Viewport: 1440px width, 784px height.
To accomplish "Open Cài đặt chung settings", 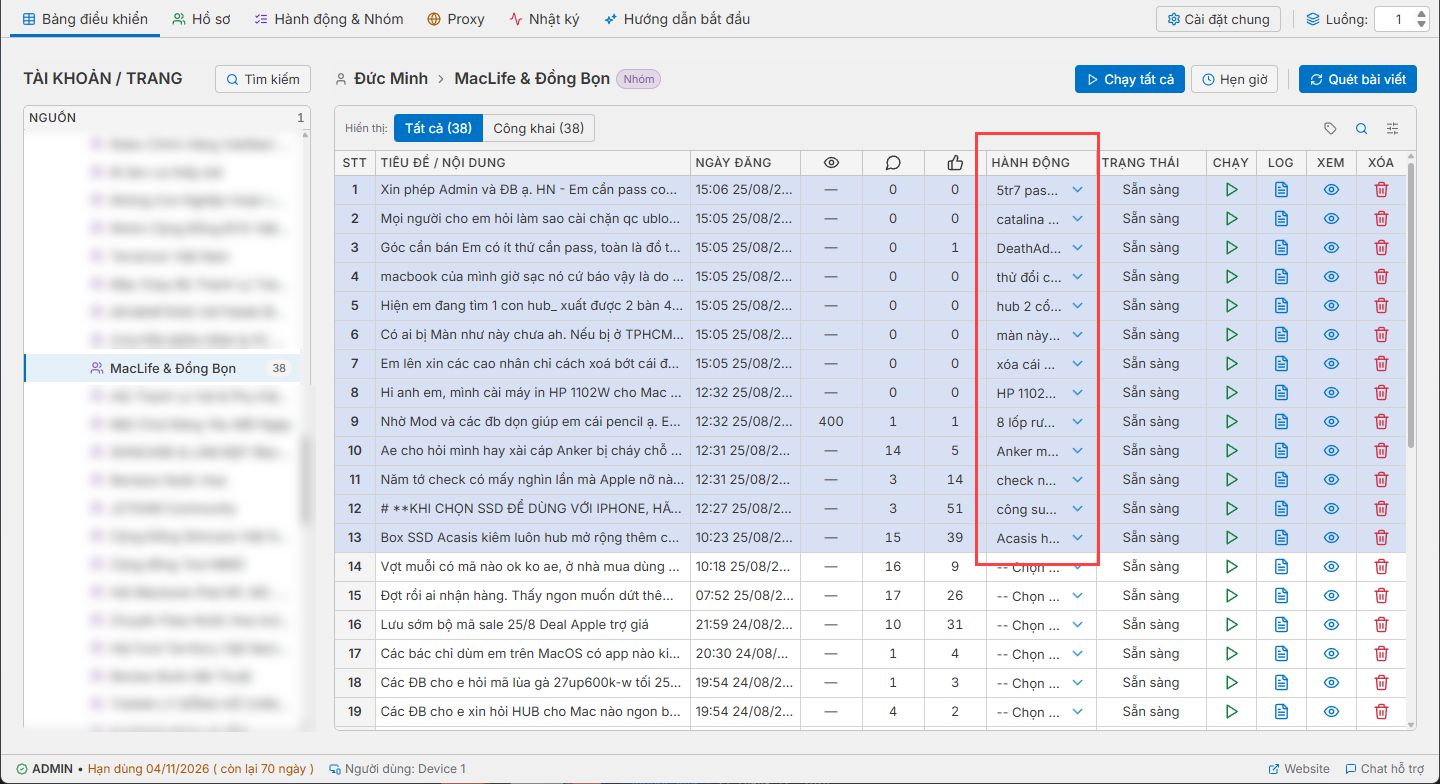I will pyautogui.click(x=1219, y=19).
